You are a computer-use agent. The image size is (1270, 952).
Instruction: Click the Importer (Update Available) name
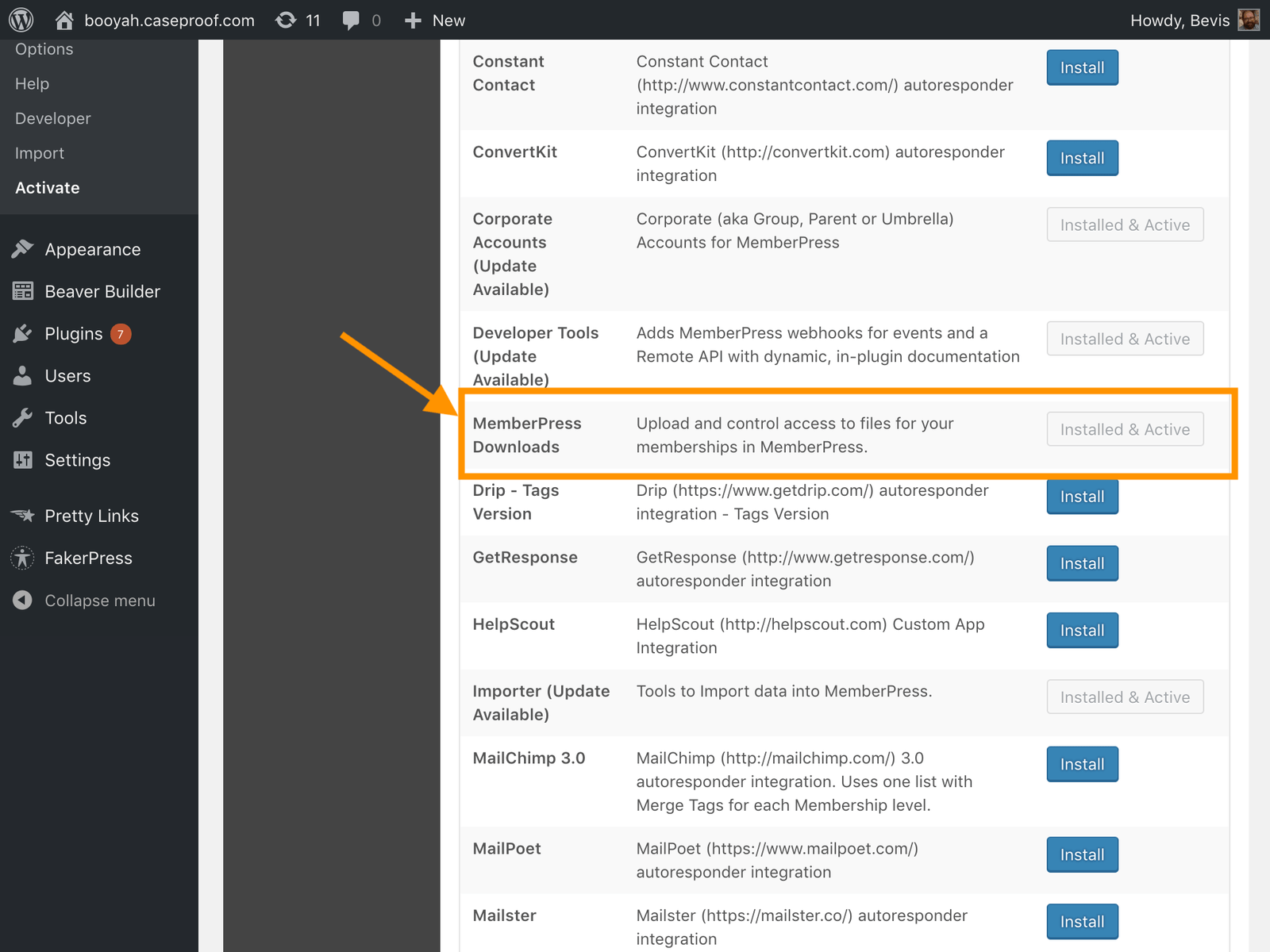pyautogui.click(x=541, y=703)
